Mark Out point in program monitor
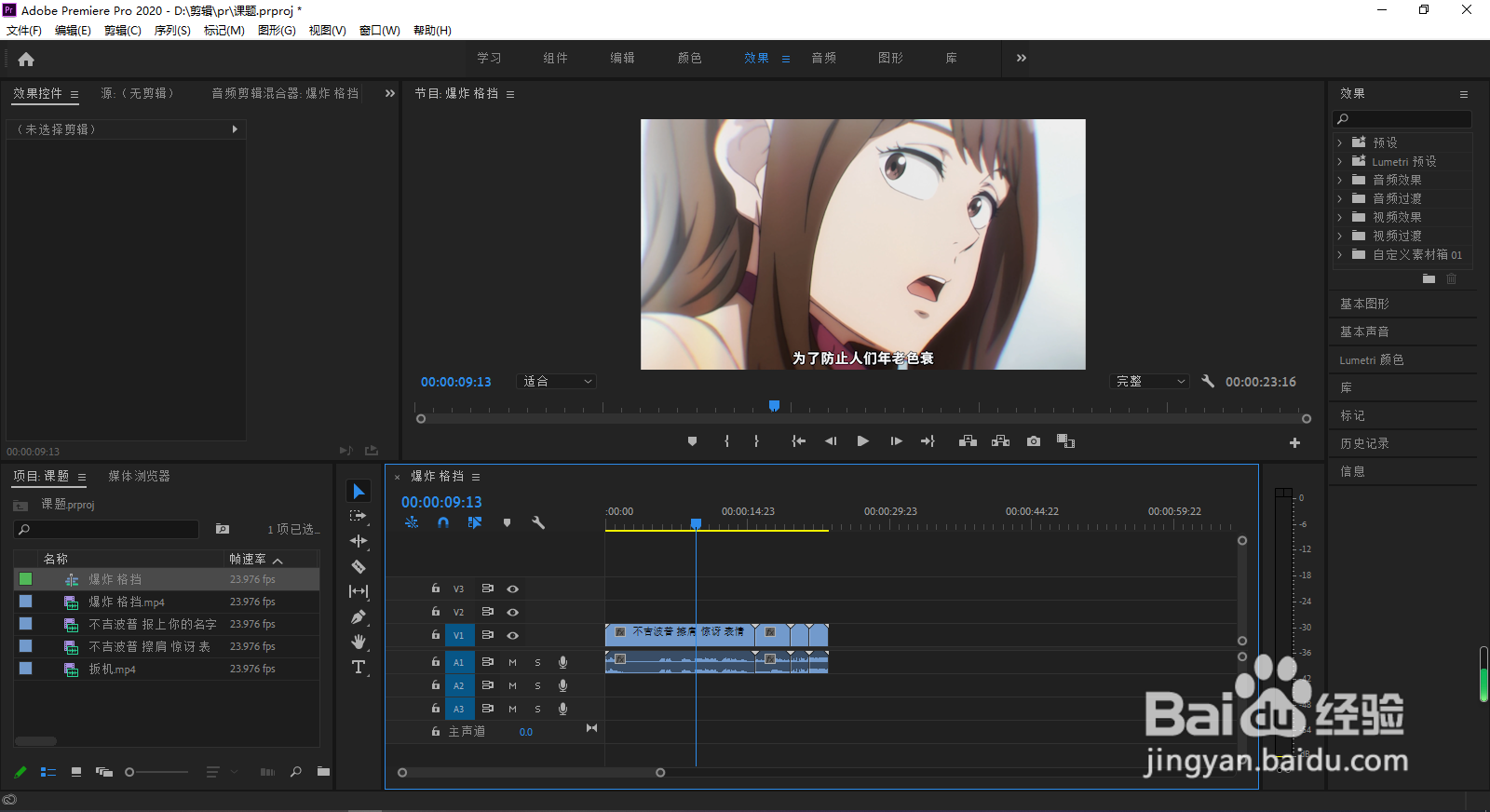 coord(756,441)
